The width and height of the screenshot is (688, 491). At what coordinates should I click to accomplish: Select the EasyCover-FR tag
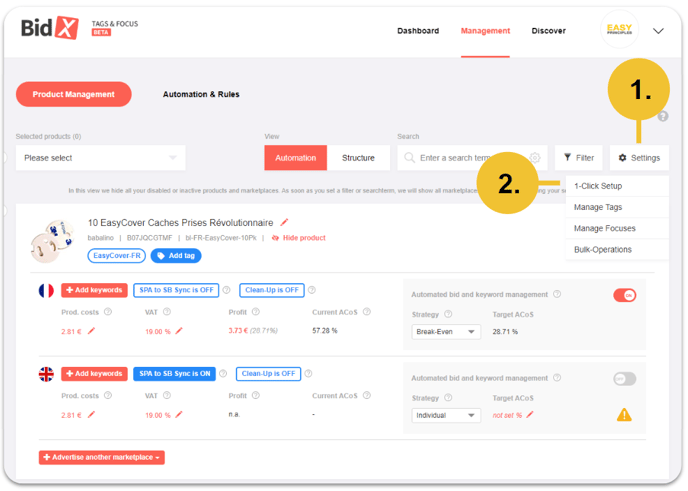pos(117,255)
